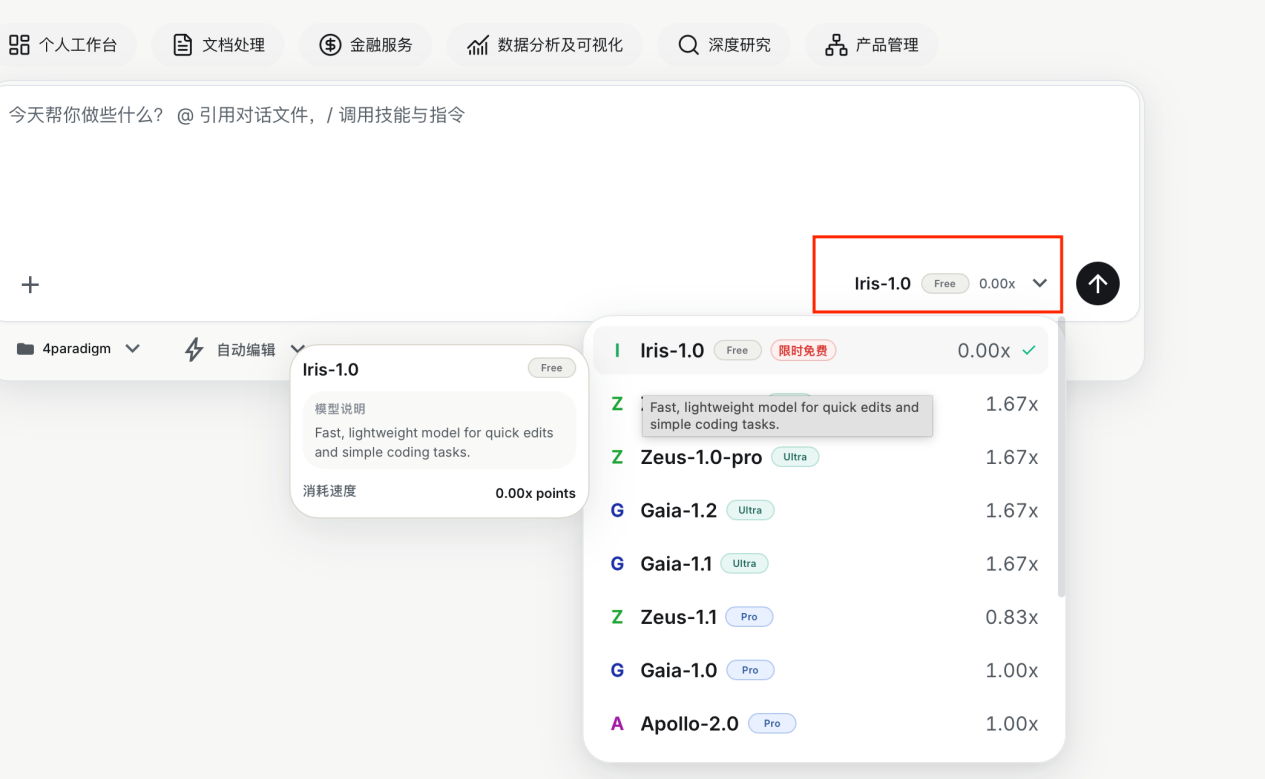Select Iris-1.0 in the model list
1265x779 pixels.
point(820,351)
